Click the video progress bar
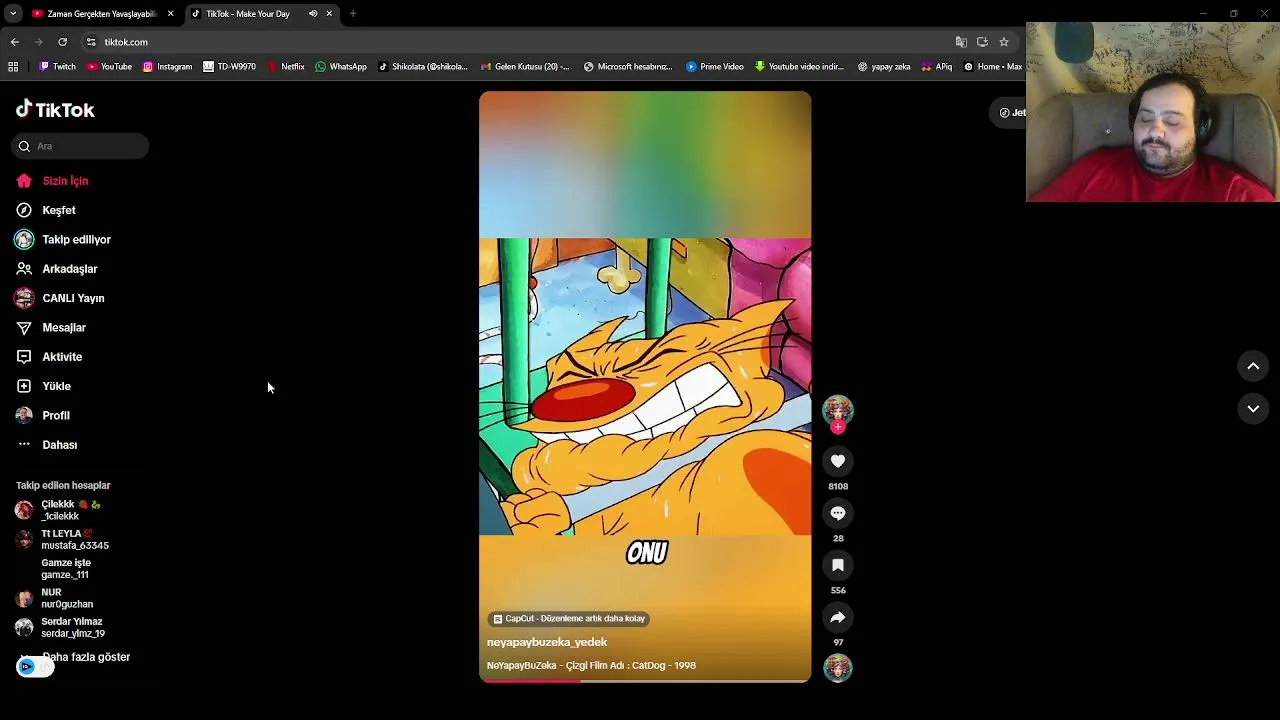This screenshot has height=720, width=1280. tap(645, 681)
